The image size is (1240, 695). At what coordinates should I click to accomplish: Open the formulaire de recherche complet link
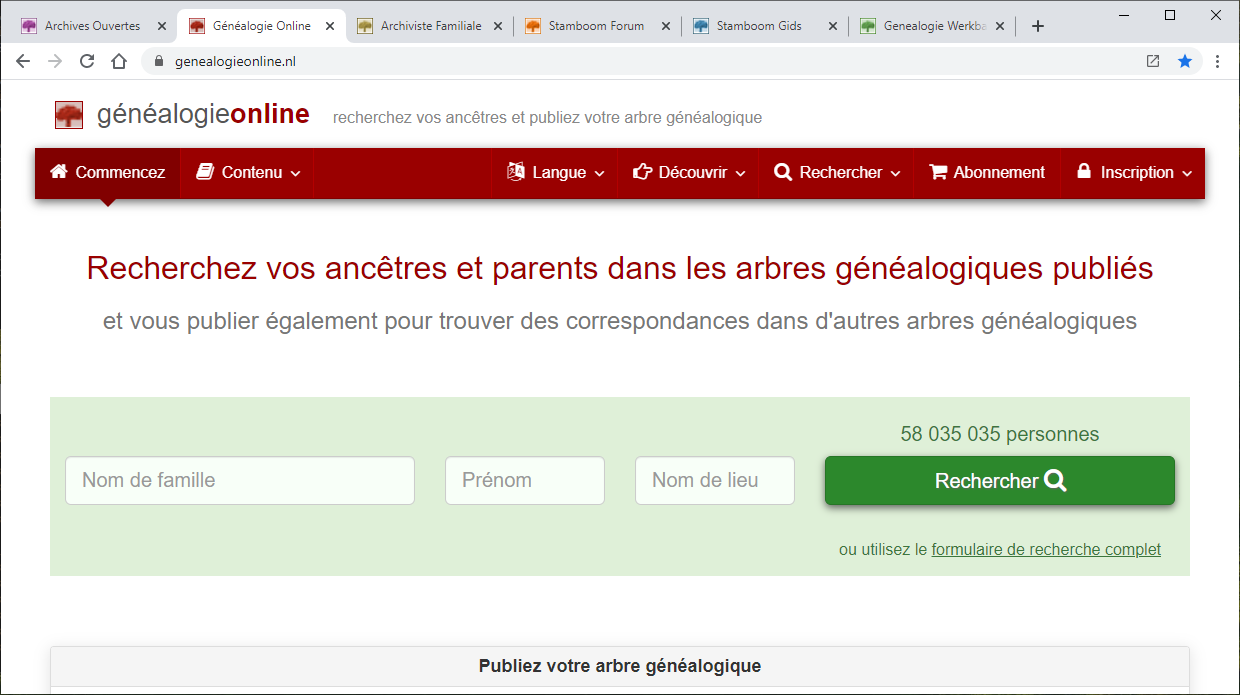(x=1046, y=549)
